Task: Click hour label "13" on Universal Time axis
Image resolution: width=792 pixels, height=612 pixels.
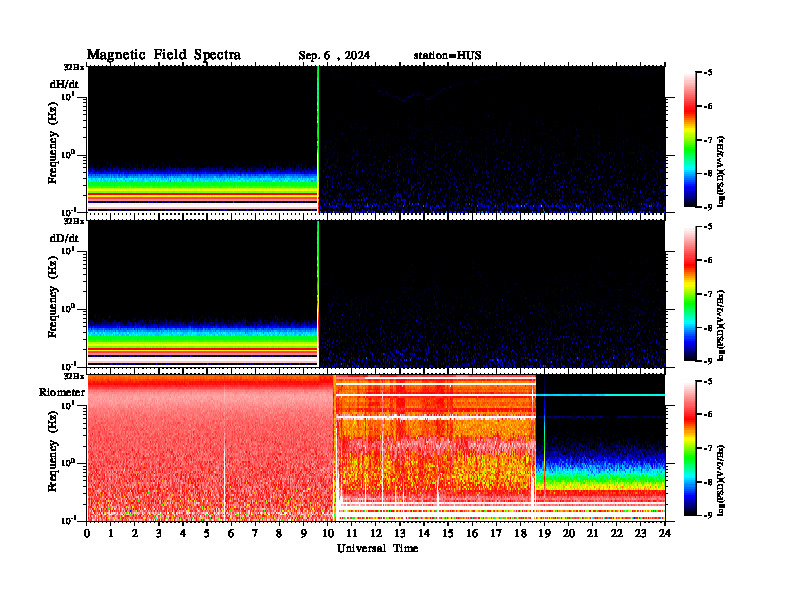Action: [400, 534]
